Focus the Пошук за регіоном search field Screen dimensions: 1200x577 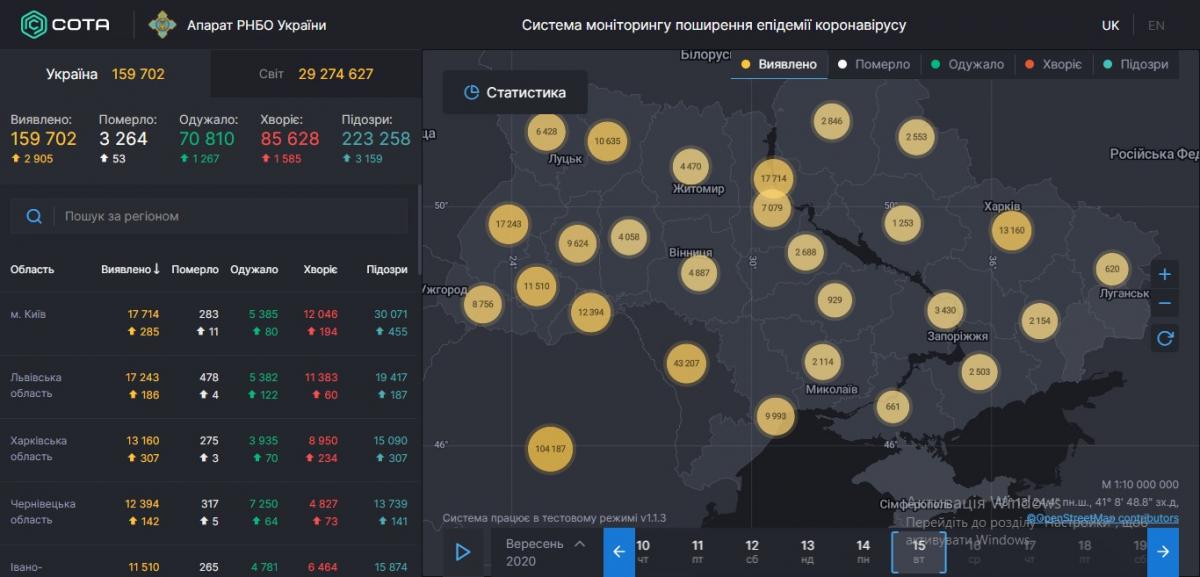pos(209,216)
